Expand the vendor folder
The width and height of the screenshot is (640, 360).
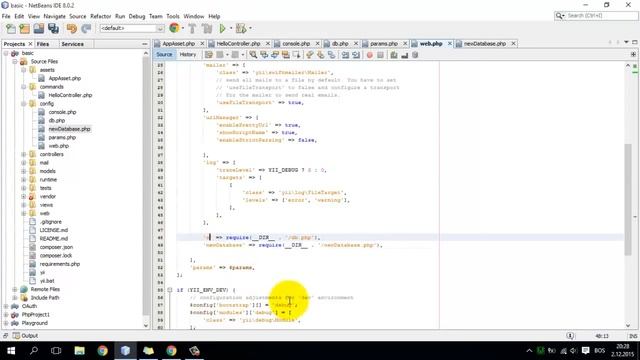click(24, 196)
